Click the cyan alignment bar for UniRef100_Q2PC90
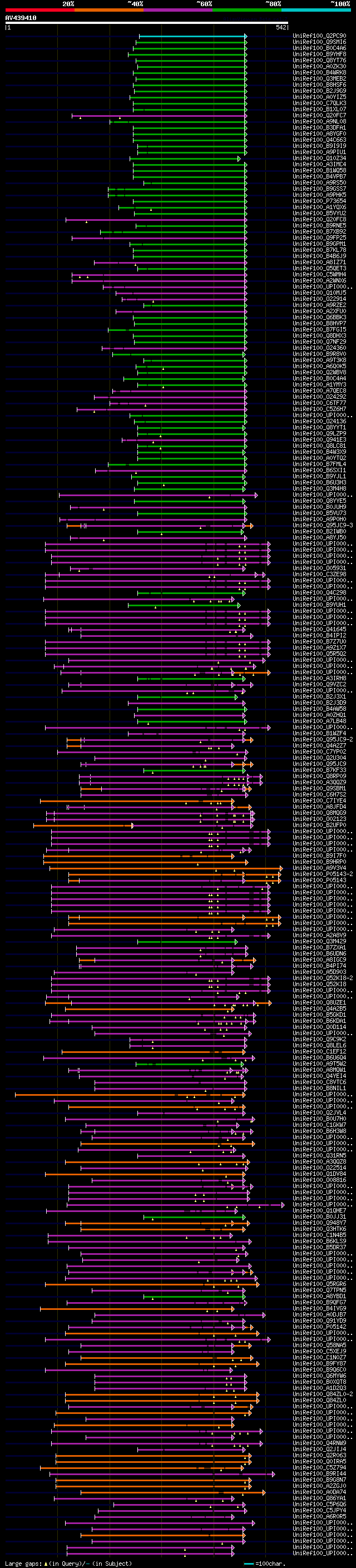 [192, 36]
